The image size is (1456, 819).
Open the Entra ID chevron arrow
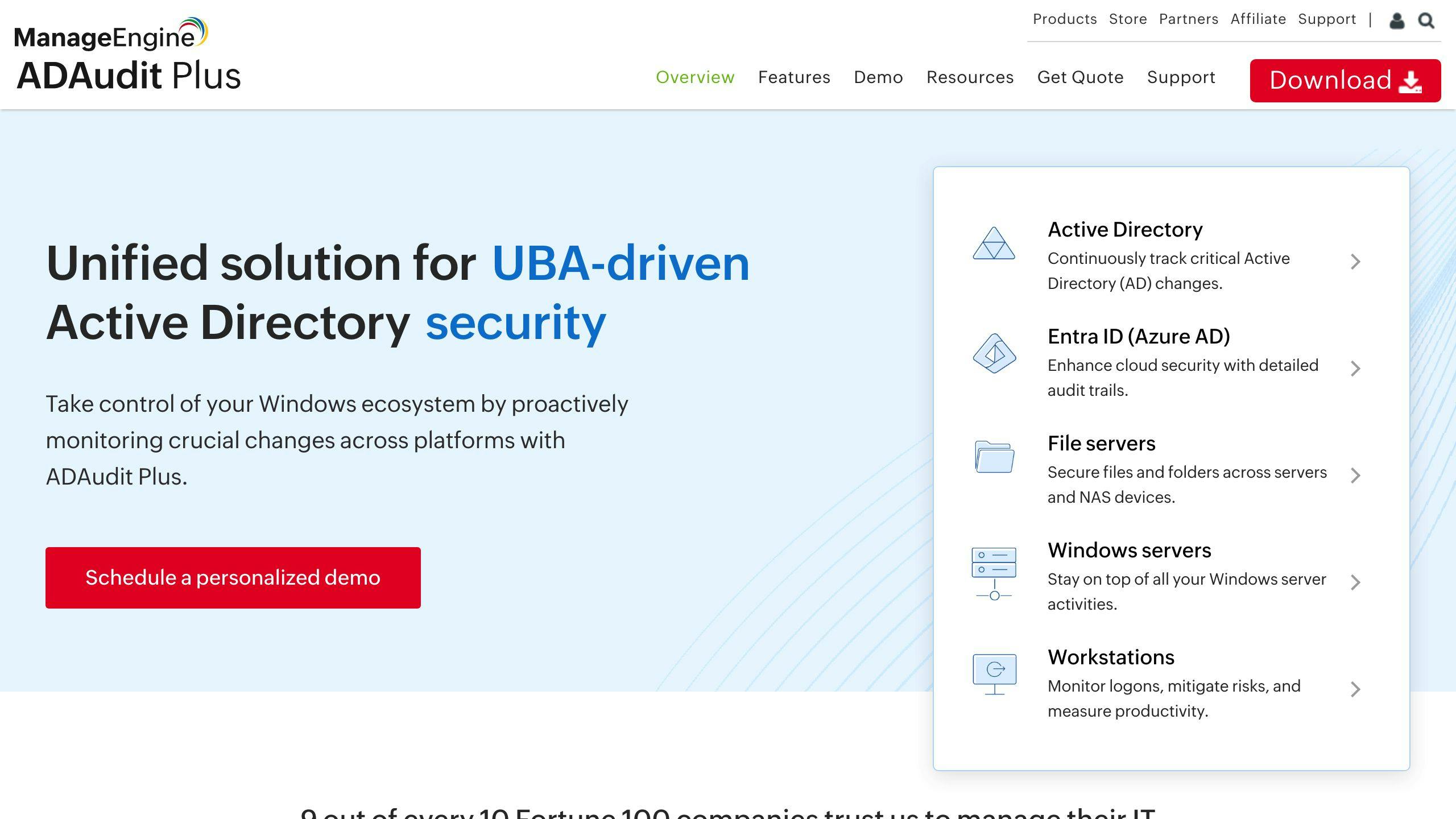1355,369
